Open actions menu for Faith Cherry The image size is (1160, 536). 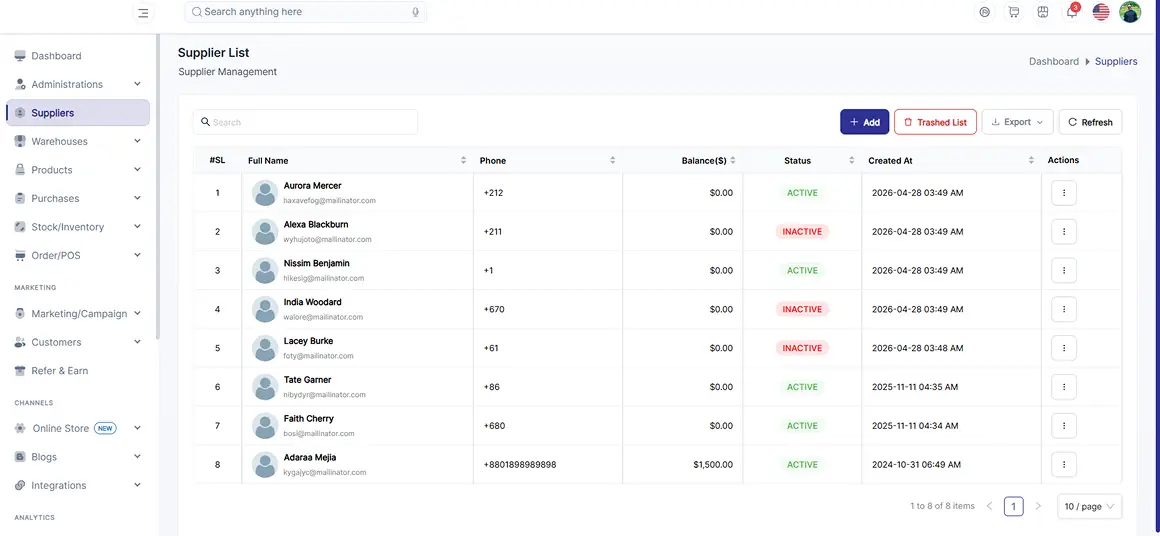(x=1064, y=426)
